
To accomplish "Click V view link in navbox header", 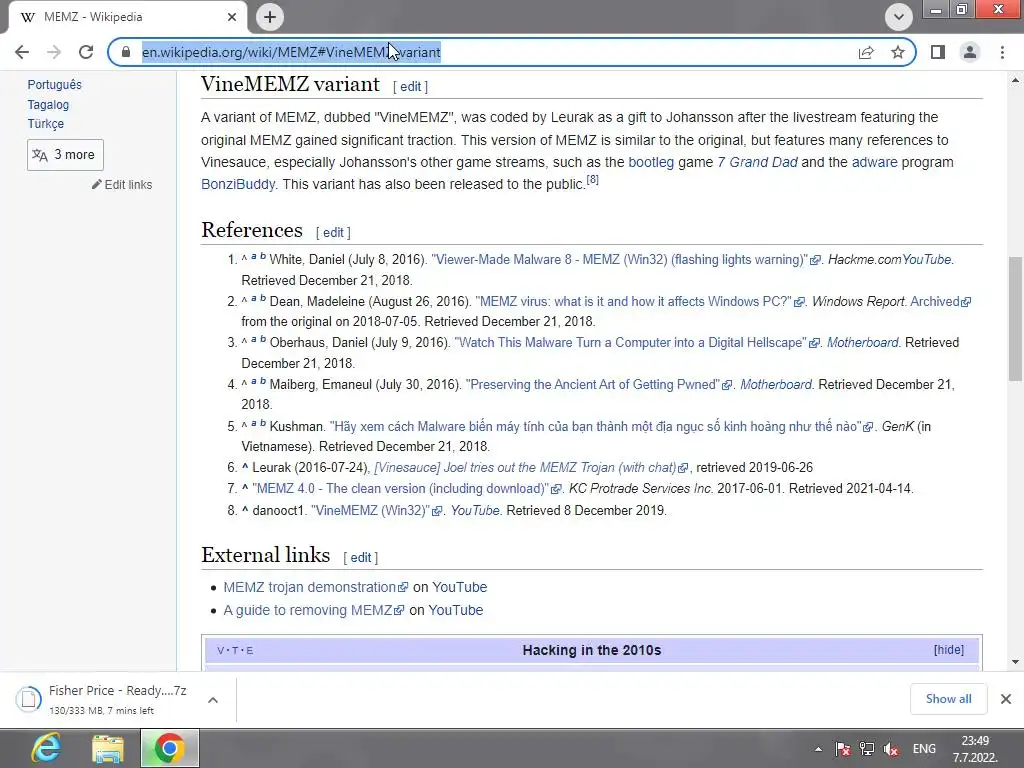I will tap(221, 650).
